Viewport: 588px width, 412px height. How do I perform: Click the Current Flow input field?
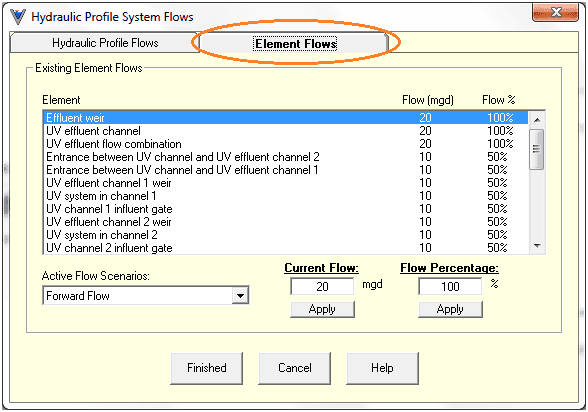(x=322, y=286)
